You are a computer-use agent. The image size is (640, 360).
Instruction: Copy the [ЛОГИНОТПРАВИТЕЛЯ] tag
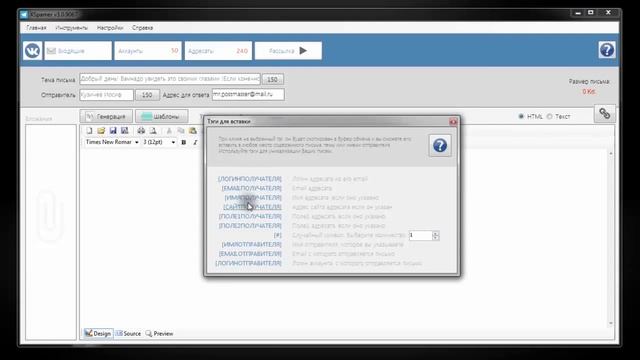pos(249,263)
